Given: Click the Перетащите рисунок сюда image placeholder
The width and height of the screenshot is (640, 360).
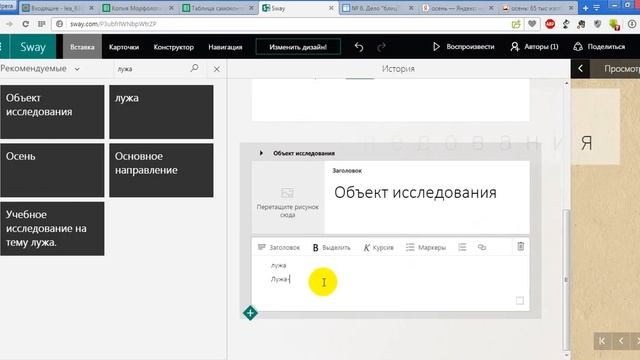Looking at the screenshot, I should click(288, 198).
